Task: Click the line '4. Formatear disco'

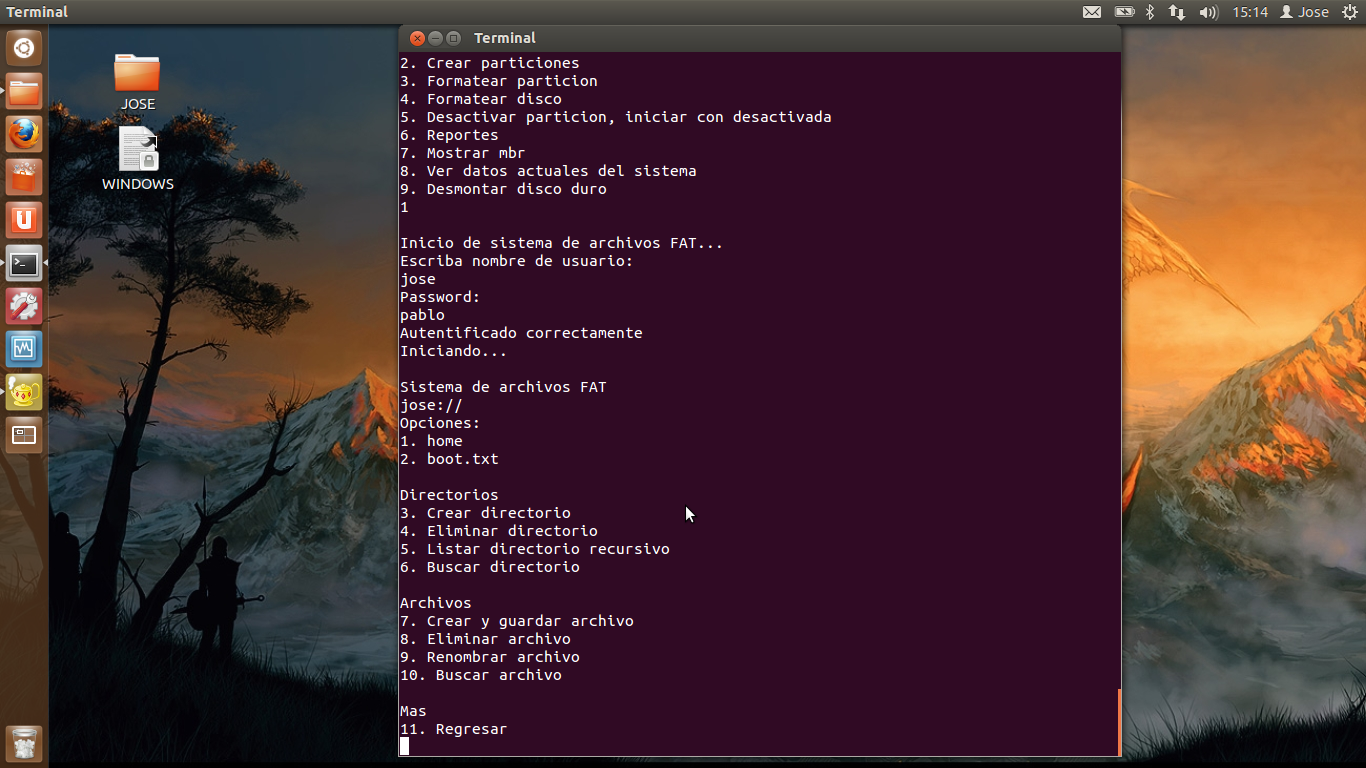Action: click(480, 99)
